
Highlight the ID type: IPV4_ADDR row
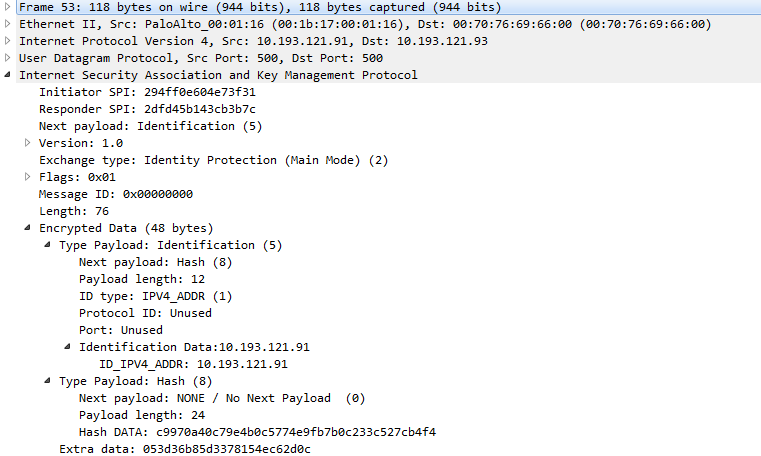tap(155, 296)
